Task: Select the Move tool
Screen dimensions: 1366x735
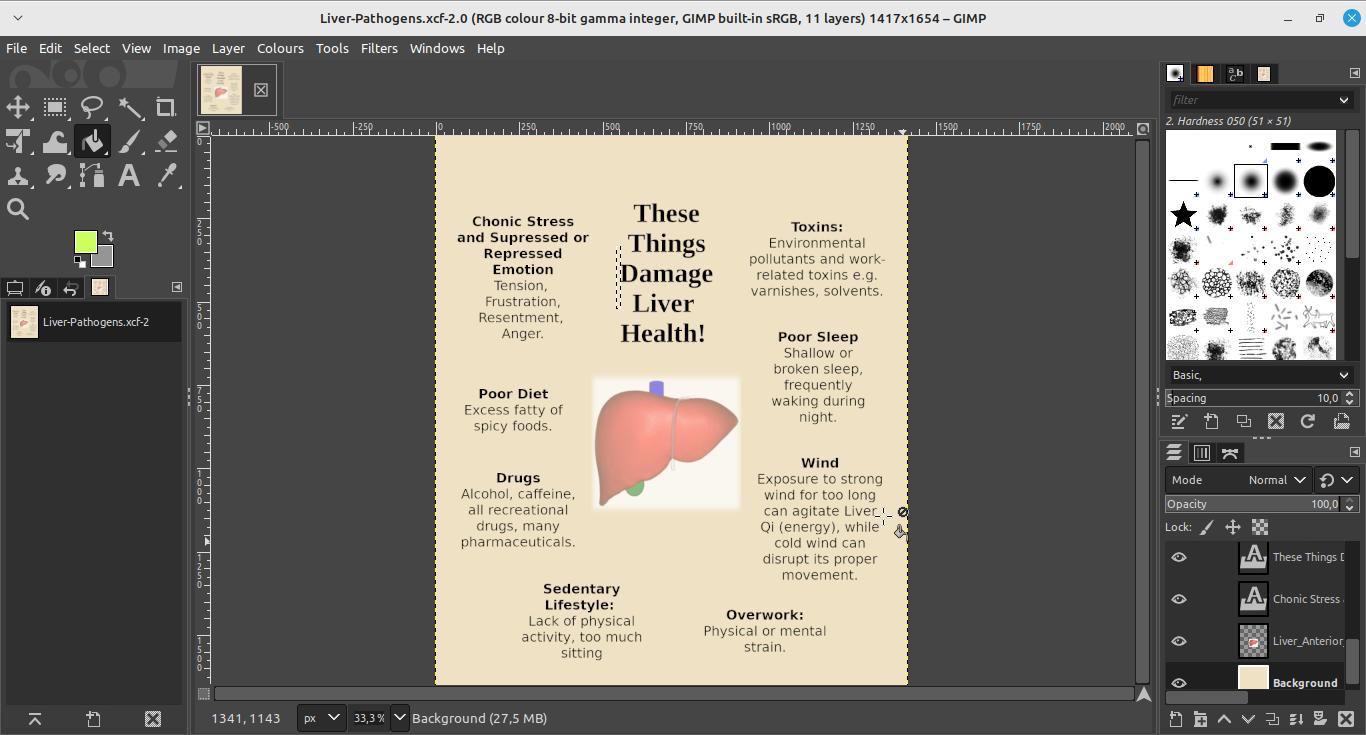Action: [18, 108]
